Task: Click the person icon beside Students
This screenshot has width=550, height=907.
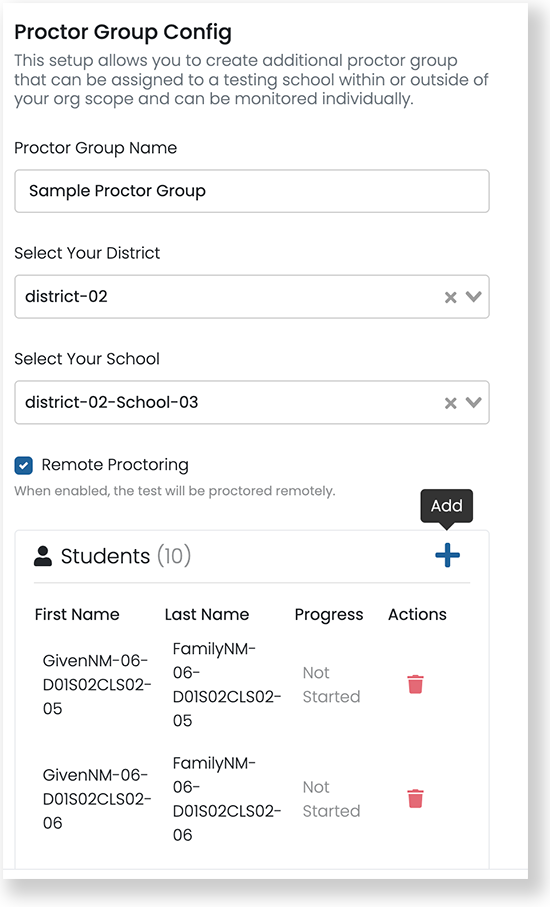Action: (43, 556)
